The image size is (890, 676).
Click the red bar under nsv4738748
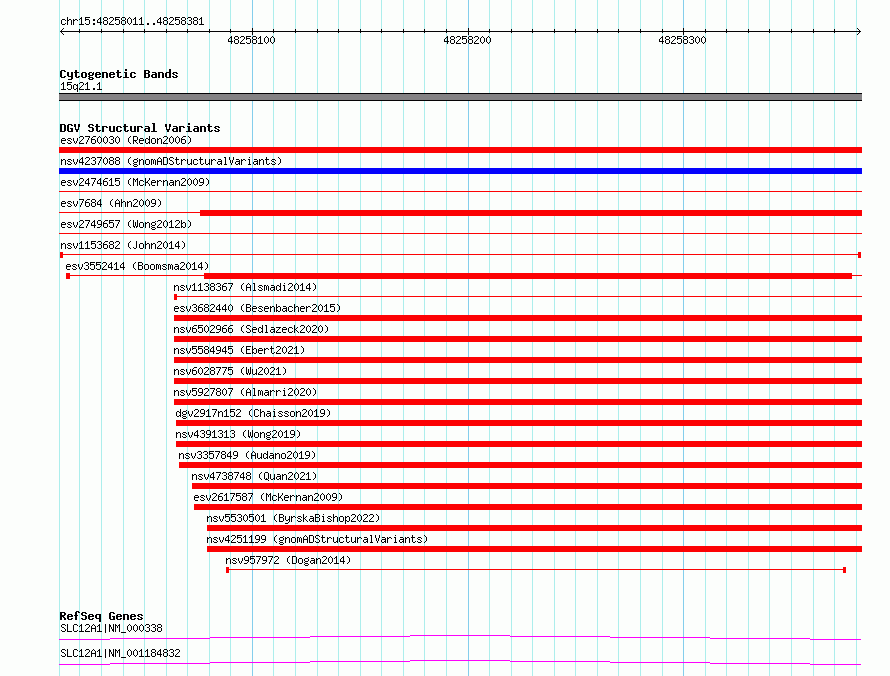click(x=527, y=486)
